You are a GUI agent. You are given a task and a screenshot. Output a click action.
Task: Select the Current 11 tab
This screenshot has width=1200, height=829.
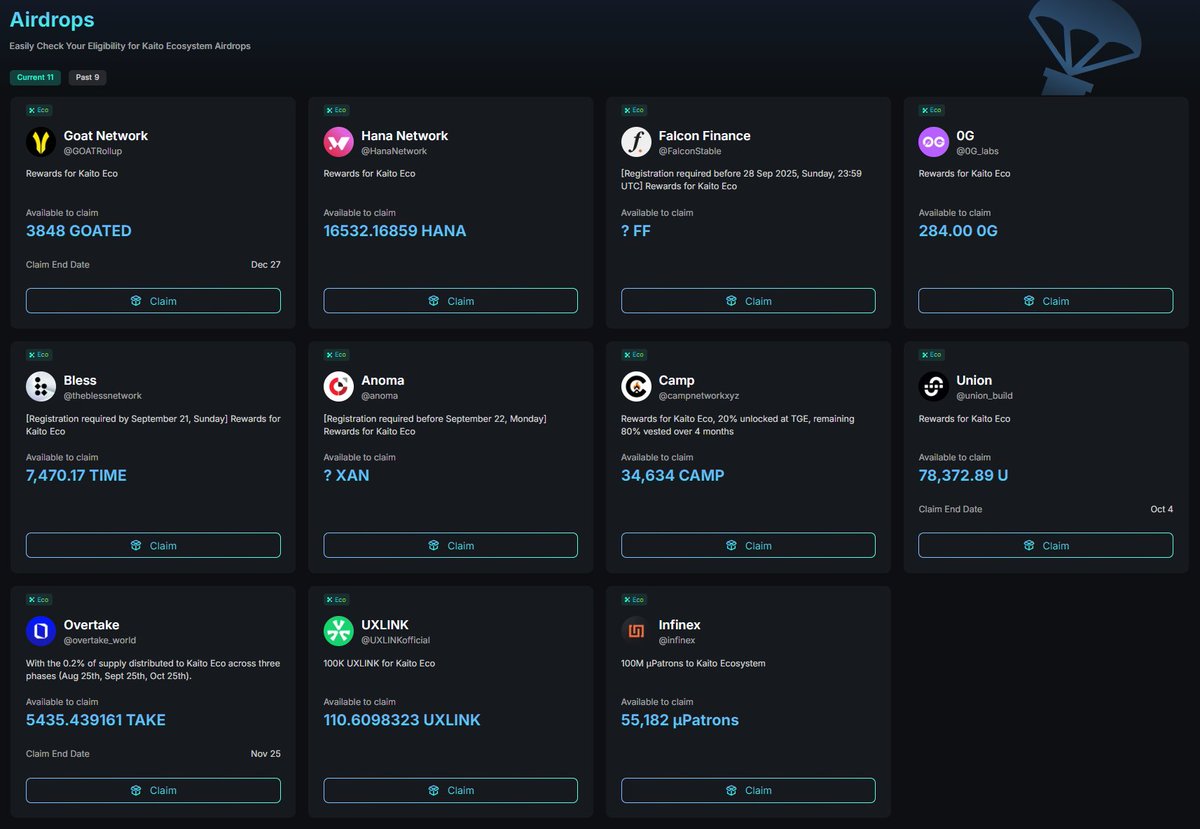click(x=35, y=77)
